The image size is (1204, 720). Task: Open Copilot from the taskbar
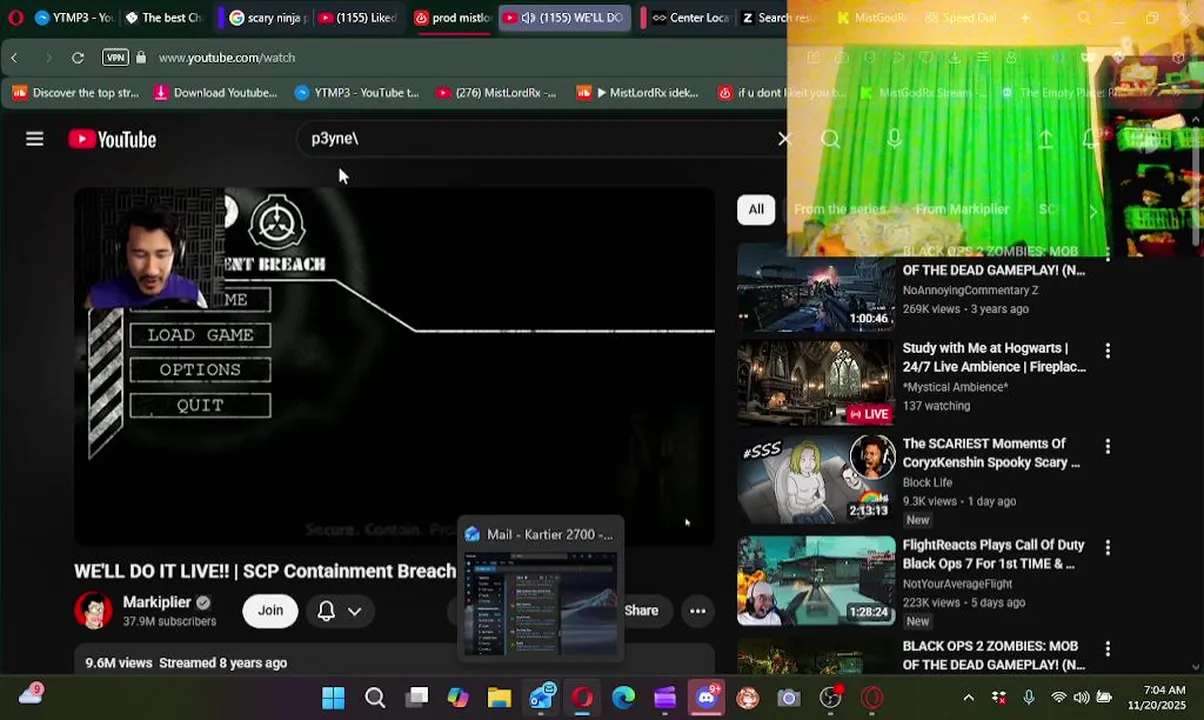458,698
